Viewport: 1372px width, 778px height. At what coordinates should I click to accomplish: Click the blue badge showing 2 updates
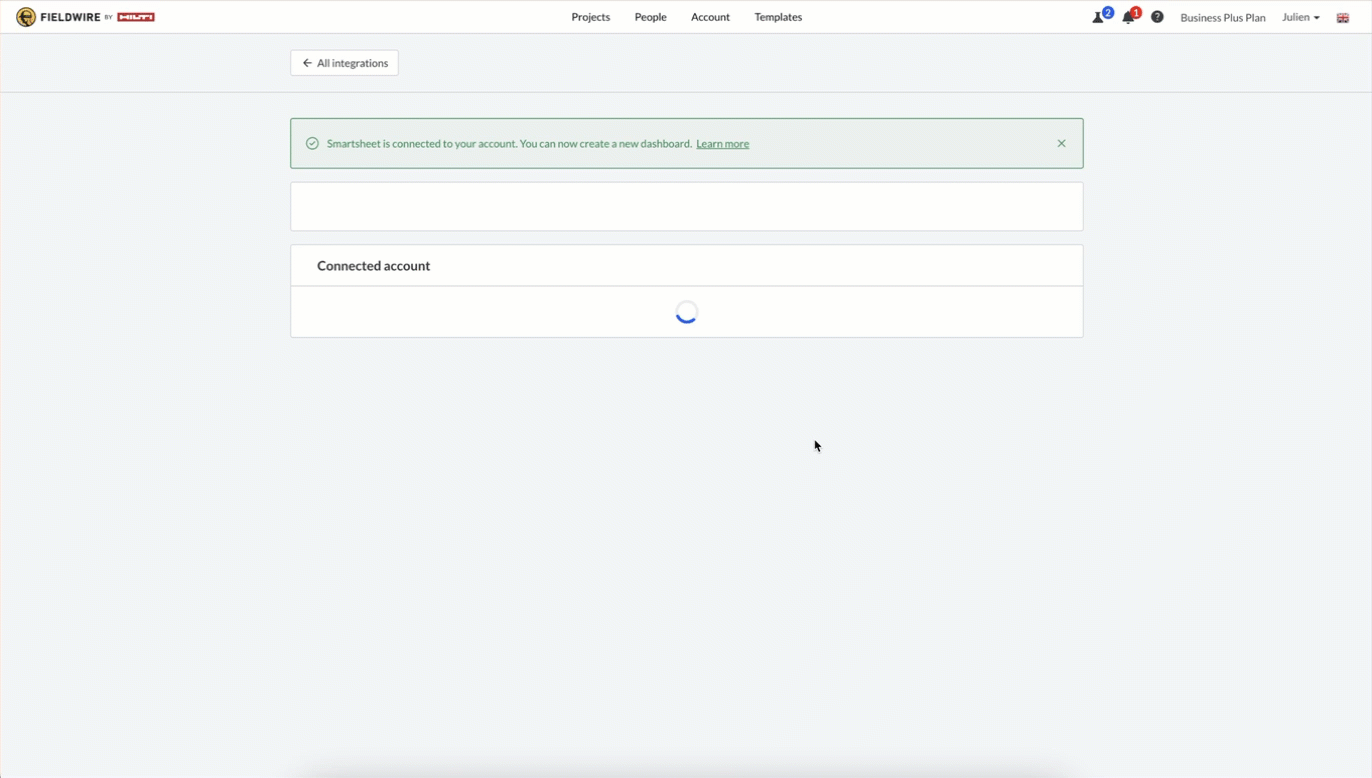tap(1107, 12)
